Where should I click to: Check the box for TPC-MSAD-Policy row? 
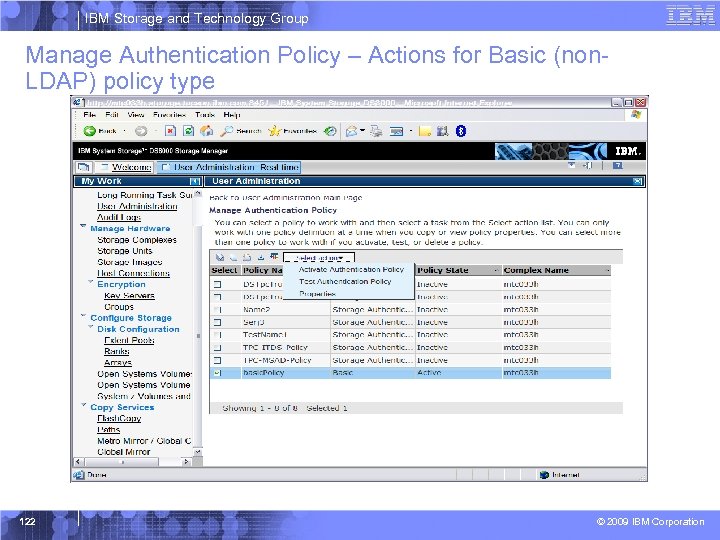click(x=218, y=361)
